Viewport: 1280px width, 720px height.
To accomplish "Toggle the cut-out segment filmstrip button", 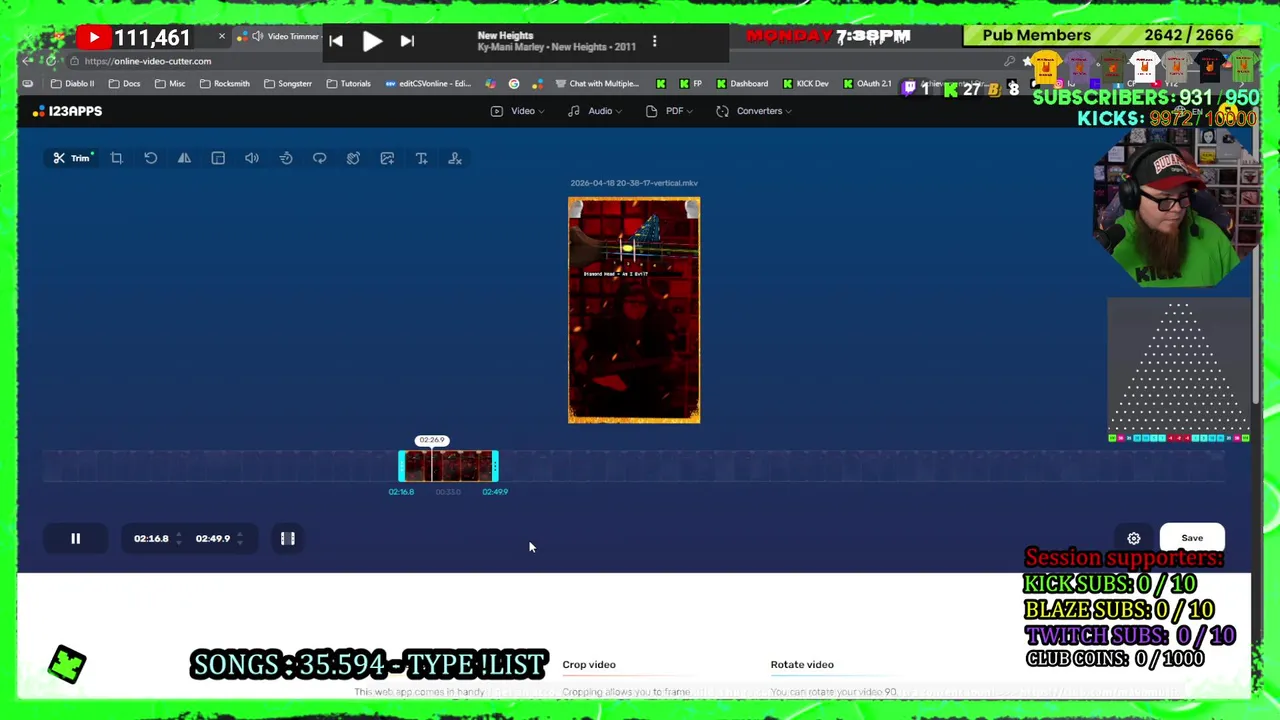I will pyautogui.click(x=288, y=538).
